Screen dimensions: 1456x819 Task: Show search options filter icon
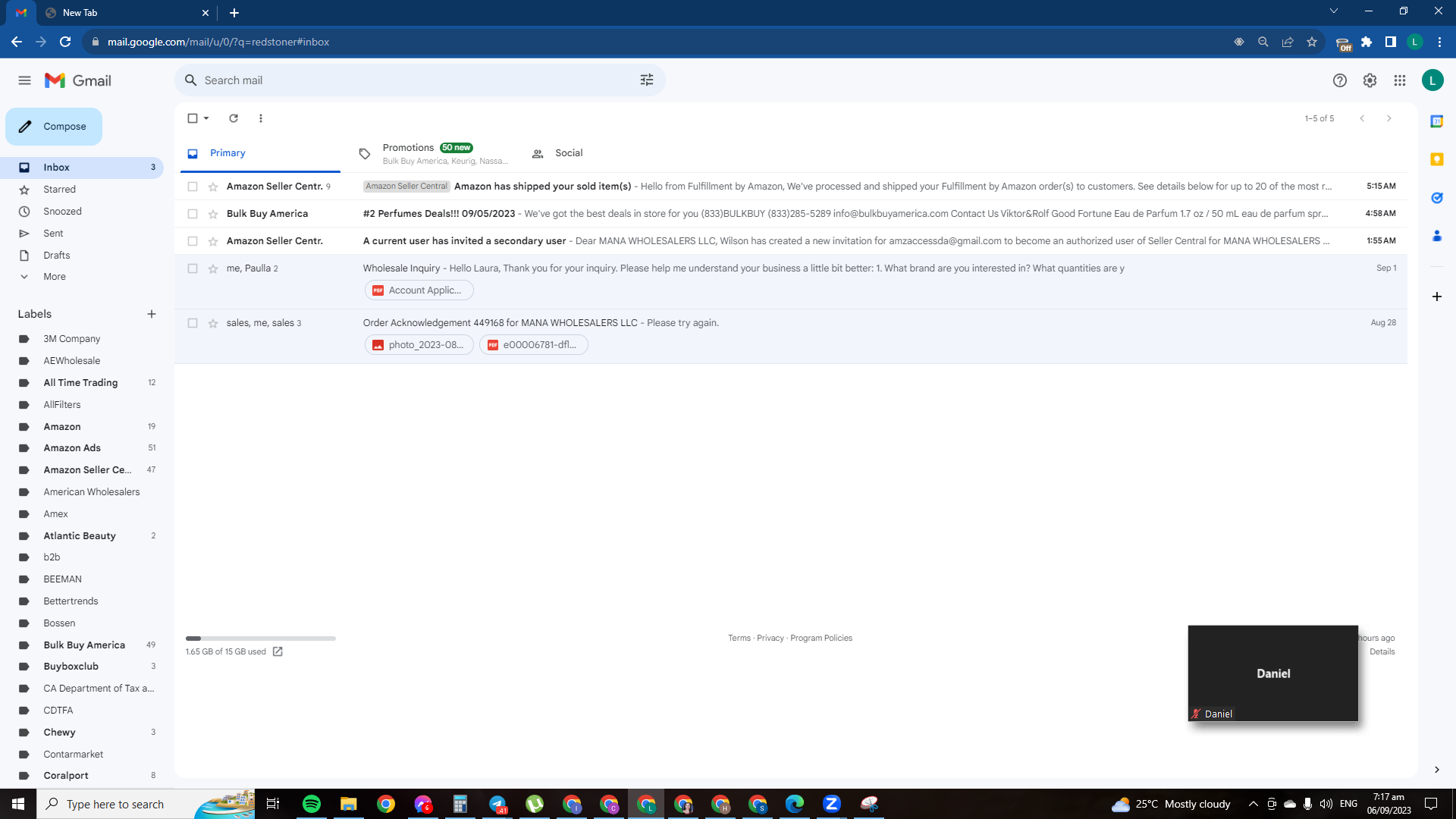click(x=647, y=80)
